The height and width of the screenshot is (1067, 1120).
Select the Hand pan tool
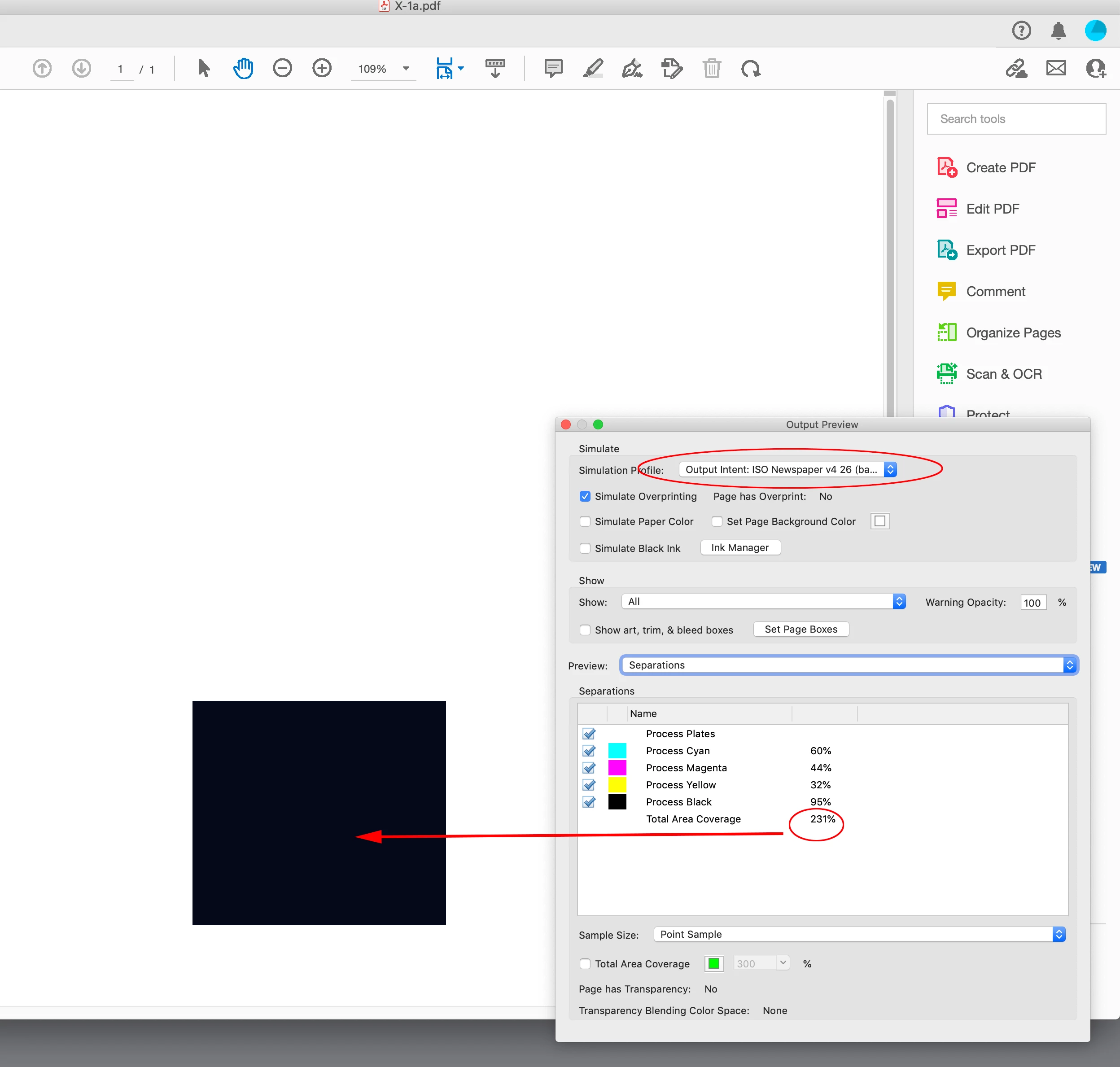[243, 68]
